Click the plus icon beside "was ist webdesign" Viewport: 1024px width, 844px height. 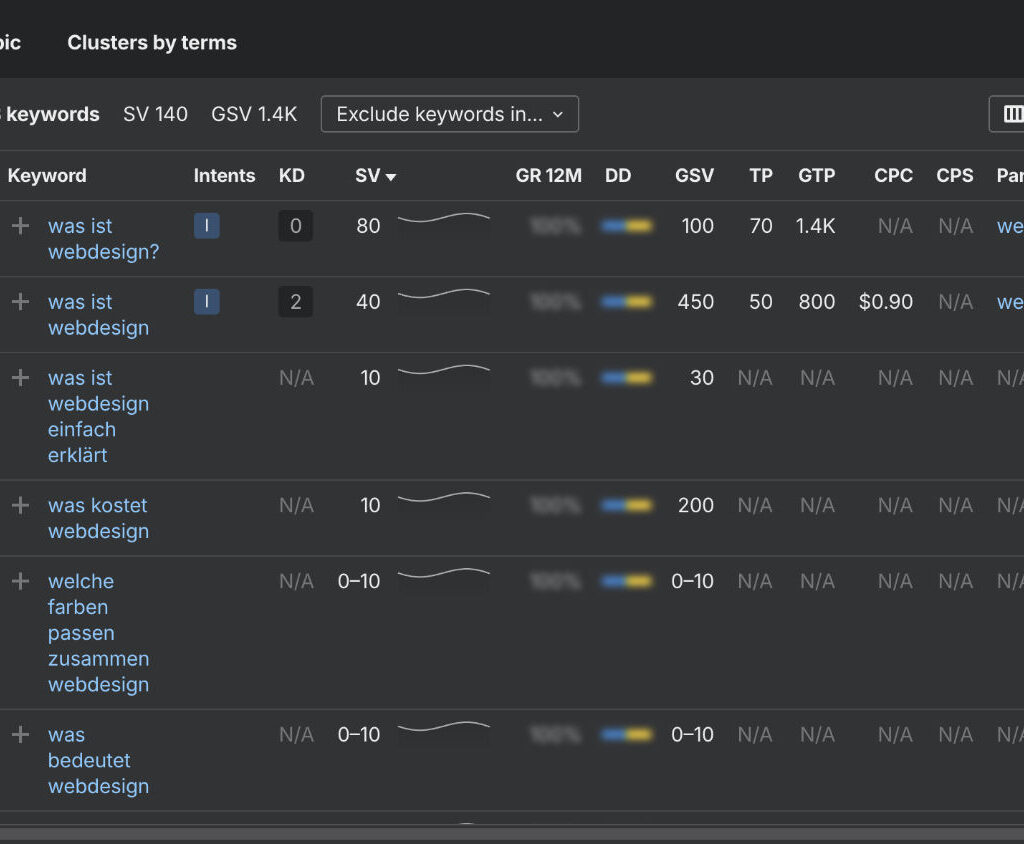tap(20, 302)
